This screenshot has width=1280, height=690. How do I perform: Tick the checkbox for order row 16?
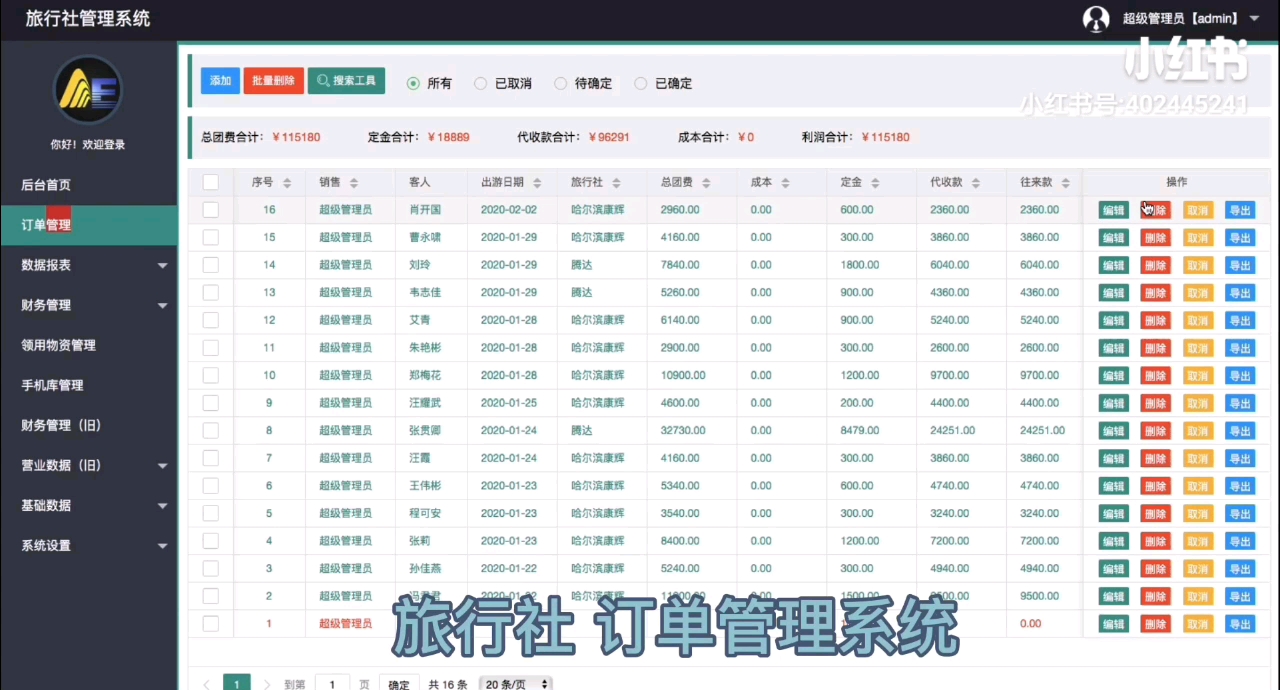210,209
